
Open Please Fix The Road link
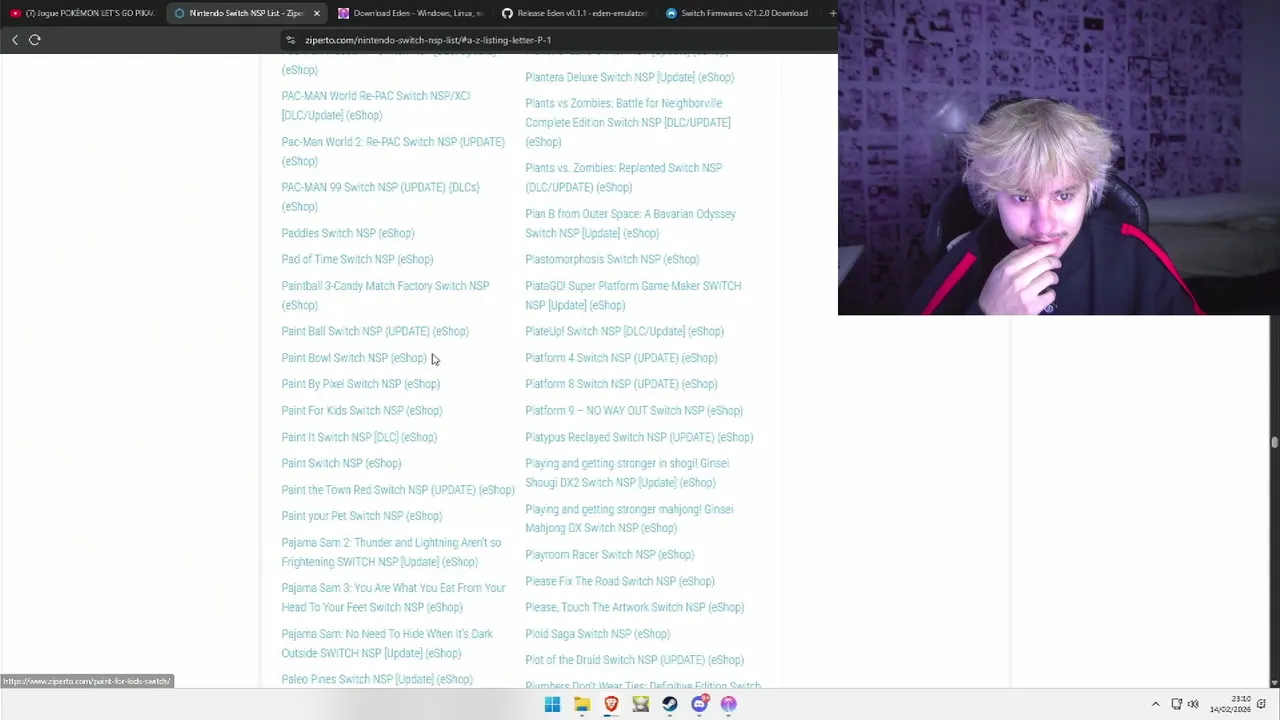[x=620, y=581]
